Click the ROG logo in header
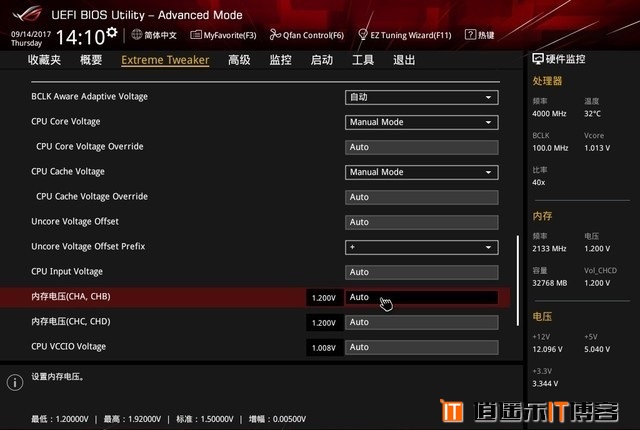The width and height of the screenshot is (640, 430). coord(27,14)
